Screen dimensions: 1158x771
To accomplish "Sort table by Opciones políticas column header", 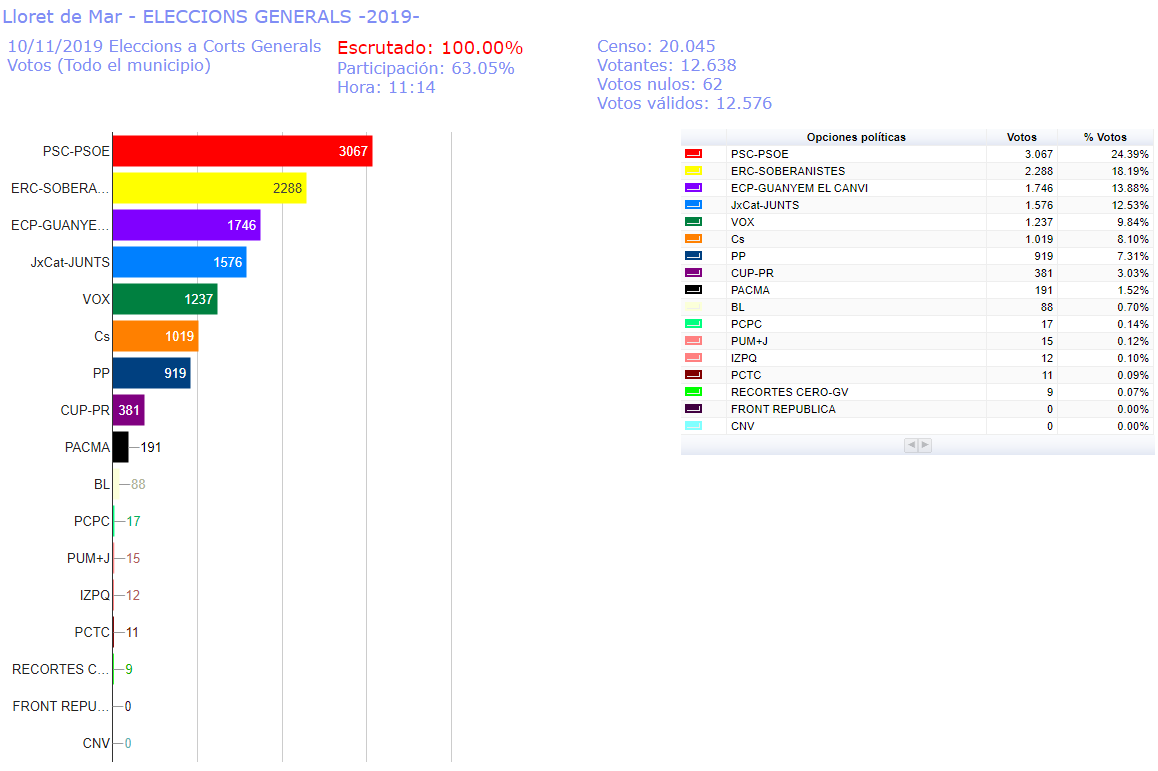I will (x=855, y=137).
